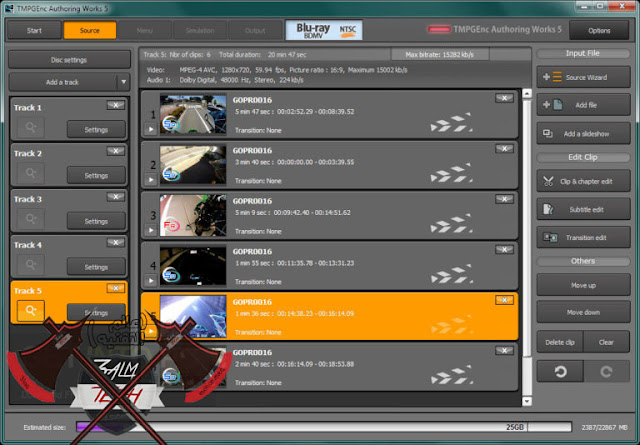
Task: Click the Blu-ray BDMV NTSC format badge
Action: coord(324,30)
